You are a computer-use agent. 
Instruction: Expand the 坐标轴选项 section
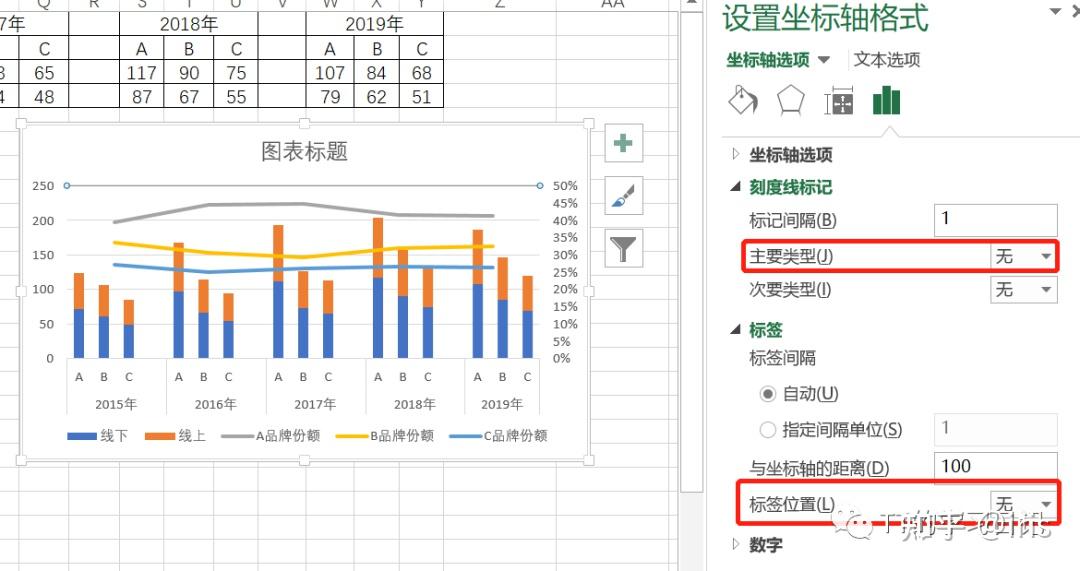[736, 154]
